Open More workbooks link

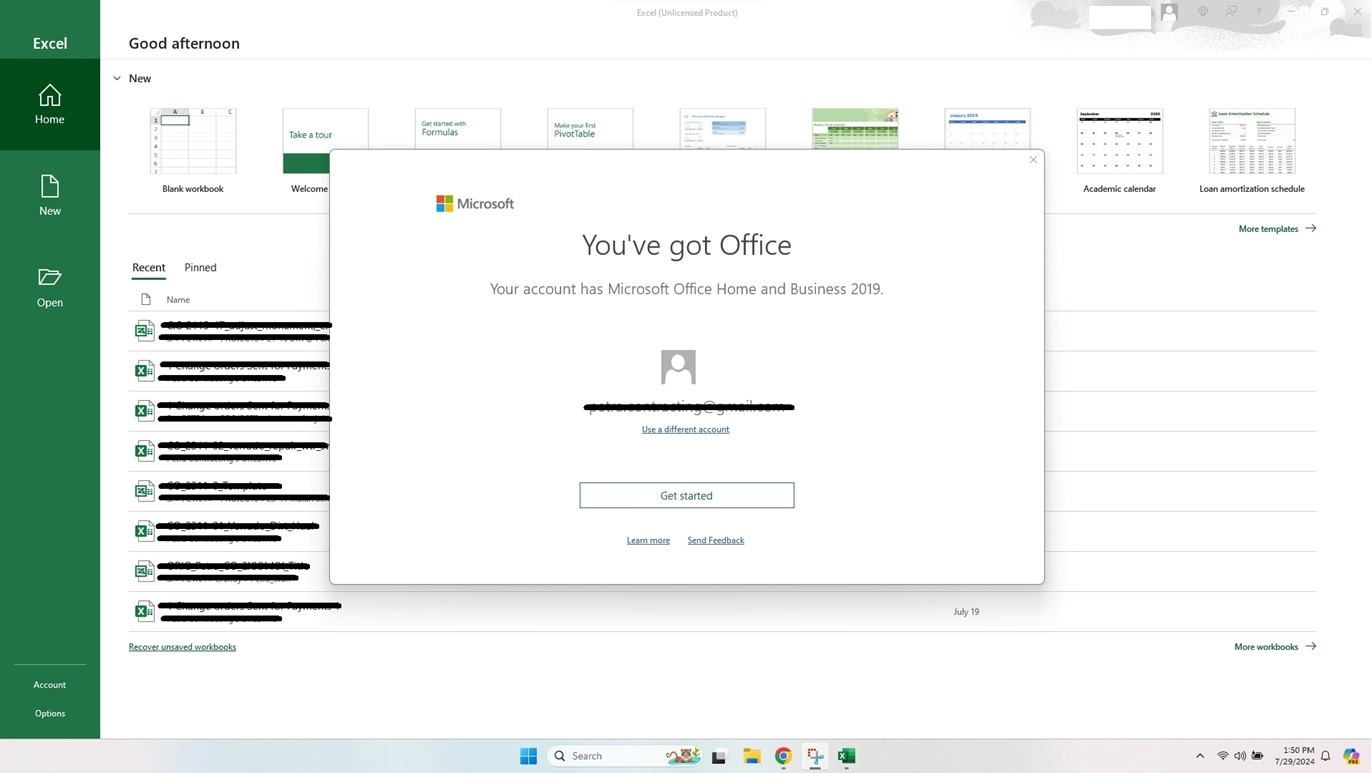[1275, 647]
